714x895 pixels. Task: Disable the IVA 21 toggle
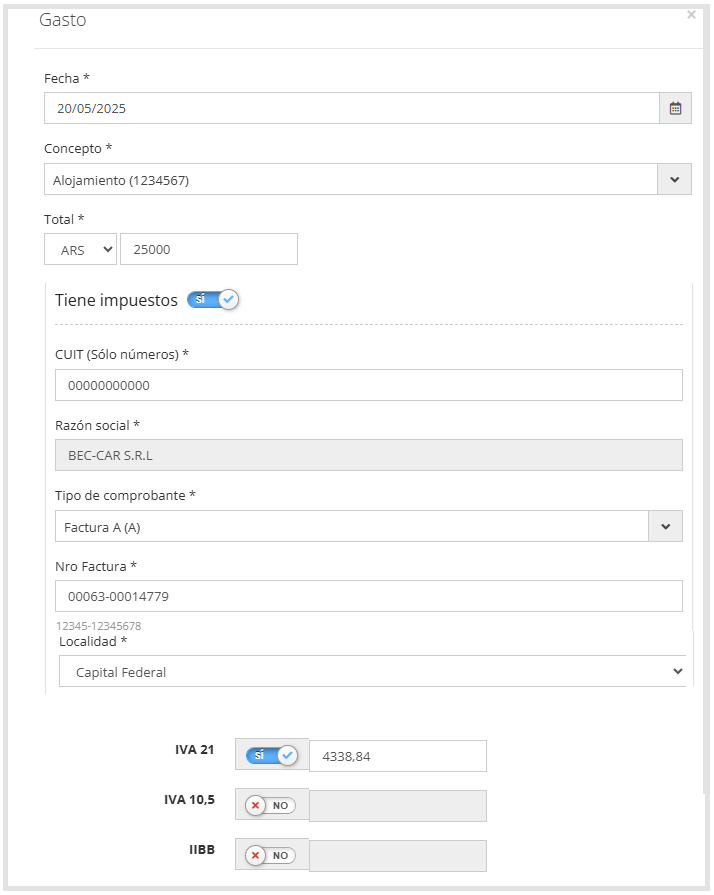pos(272,756)
